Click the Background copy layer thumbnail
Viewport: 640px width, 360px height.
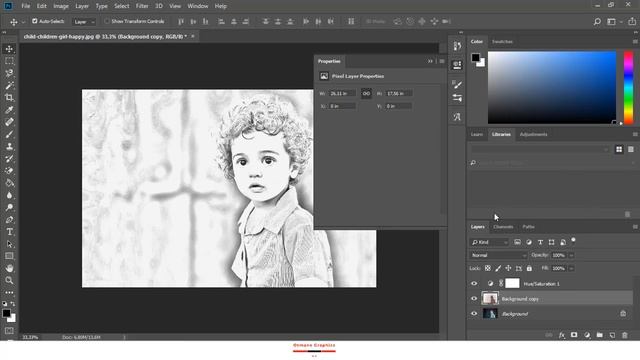(490, 298)
